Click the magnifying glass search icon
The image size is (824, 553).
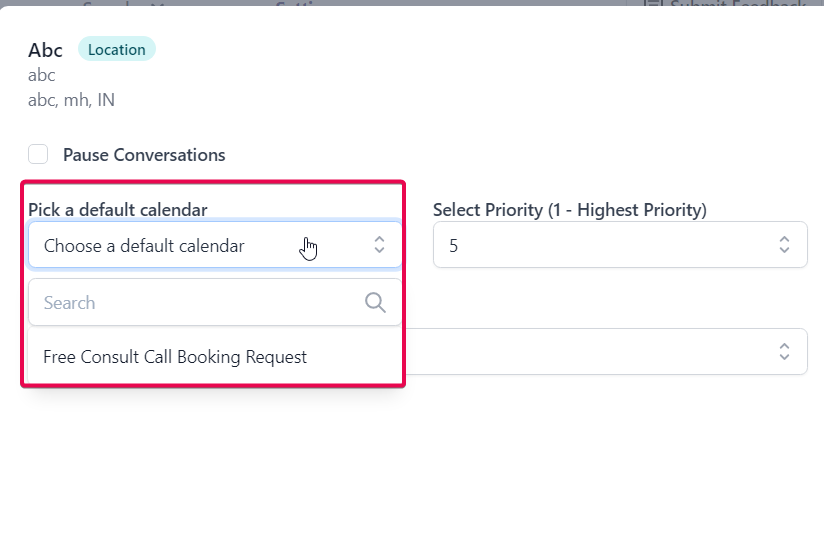pyautogui.click(x=375, y=302)
